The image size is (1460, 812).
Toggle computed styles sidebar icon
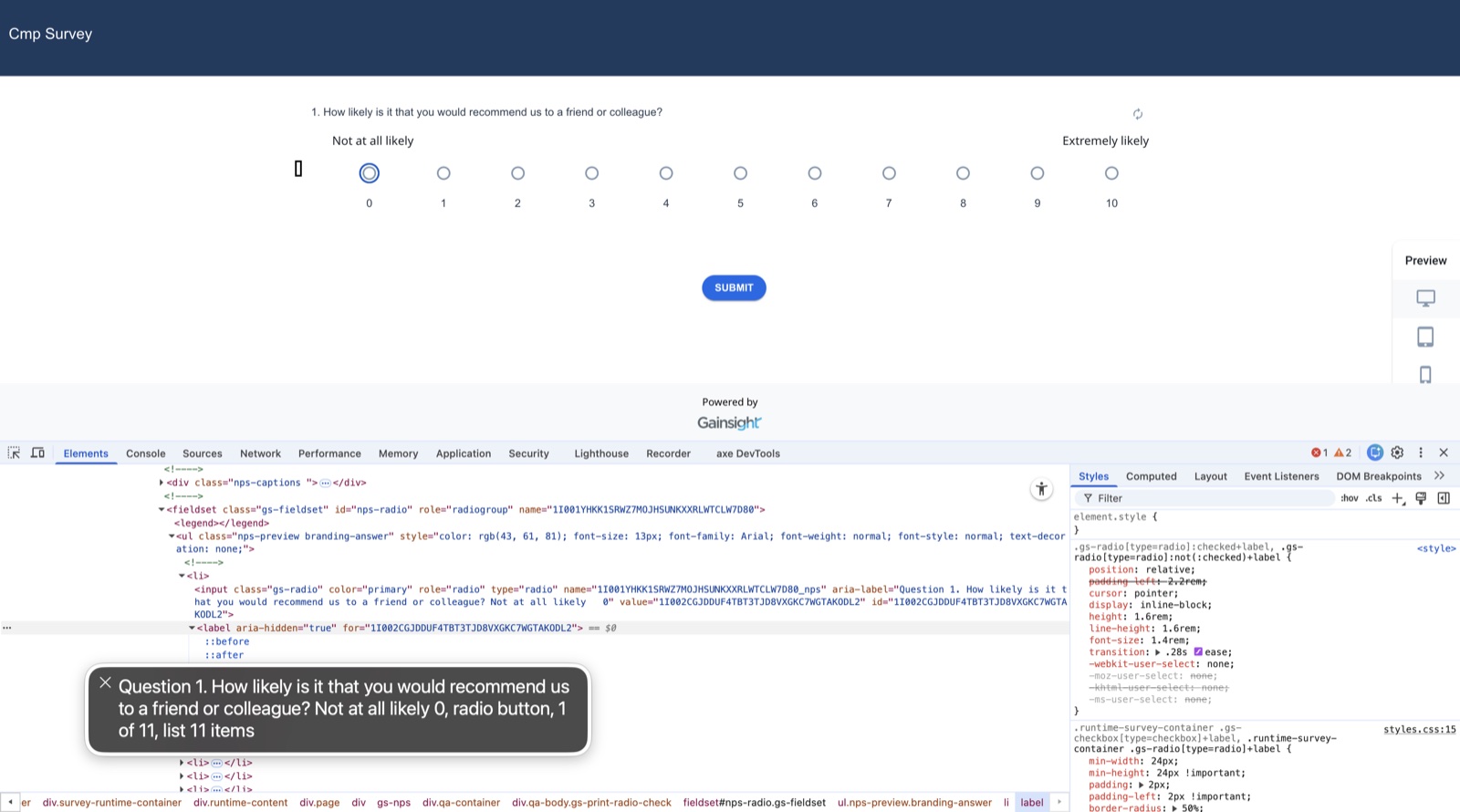point(1444,498)
